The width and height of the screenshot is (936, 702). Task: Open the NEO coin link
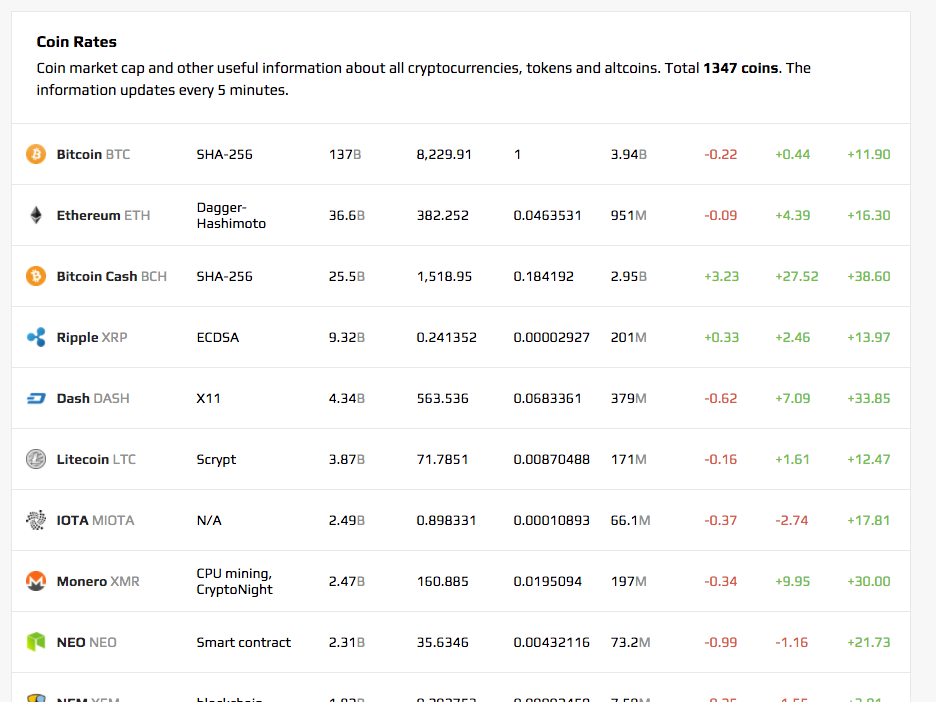(x=87, y=642)
